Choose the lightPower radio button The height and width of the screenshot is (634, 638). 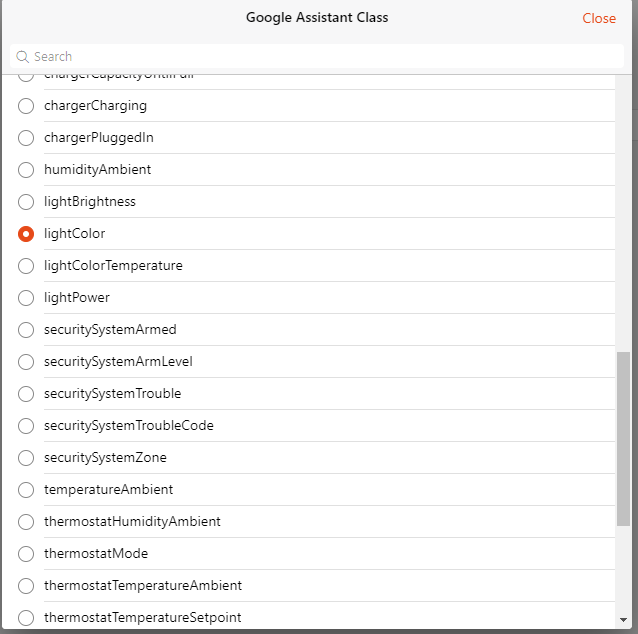point(26,298)
